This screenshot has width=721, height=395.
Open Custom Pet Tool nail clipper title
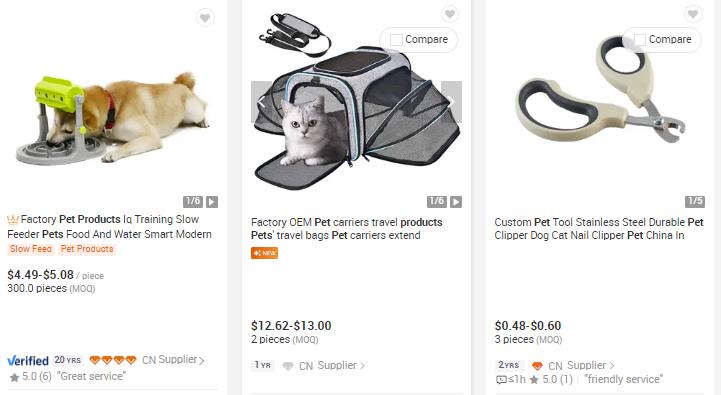point(599,229)
